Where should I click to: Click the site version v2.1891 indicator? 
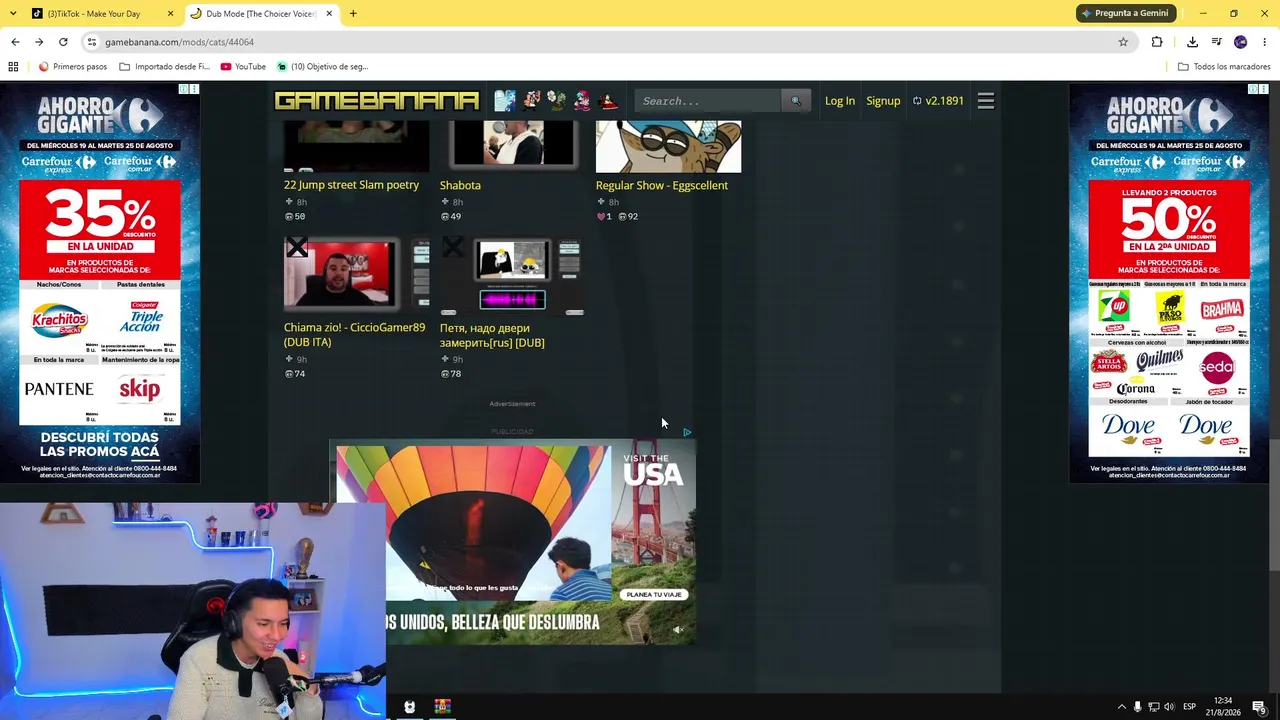[938, 101]
